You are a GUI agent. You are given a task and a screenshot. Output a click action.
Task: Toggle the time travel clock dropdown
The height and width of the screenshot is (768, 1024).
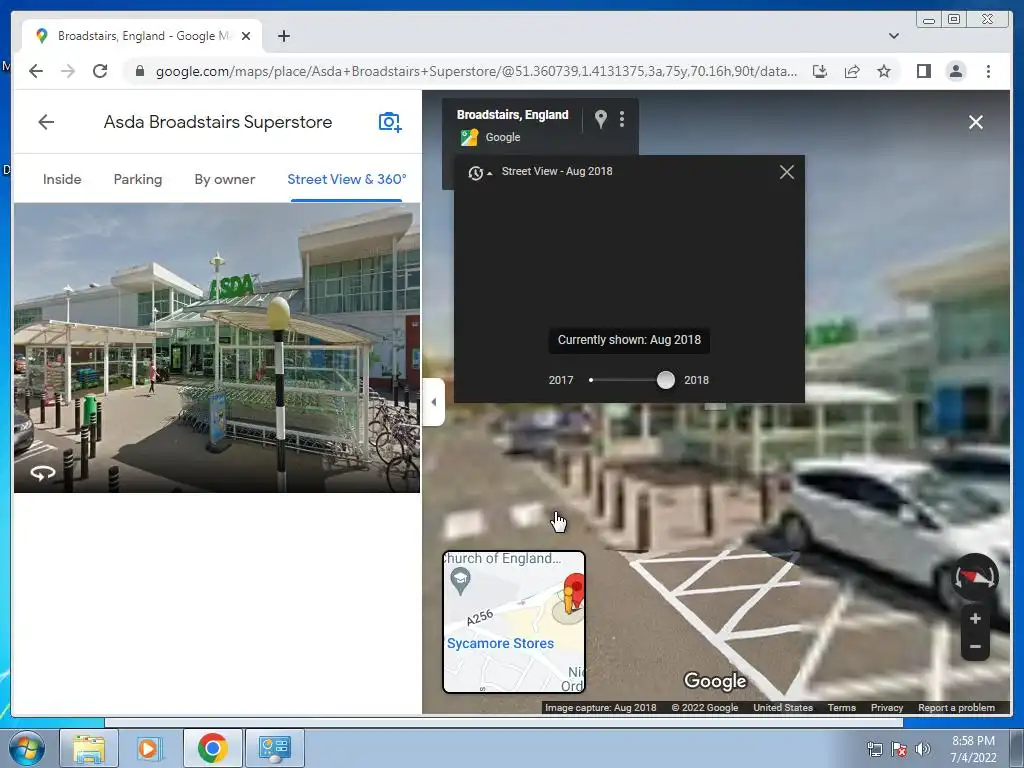pos(479,172)
